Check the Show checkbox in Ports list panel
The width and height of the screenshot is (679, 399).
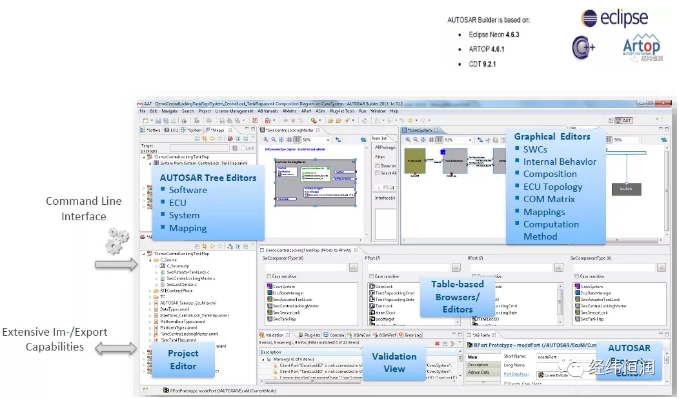(377, 165)
